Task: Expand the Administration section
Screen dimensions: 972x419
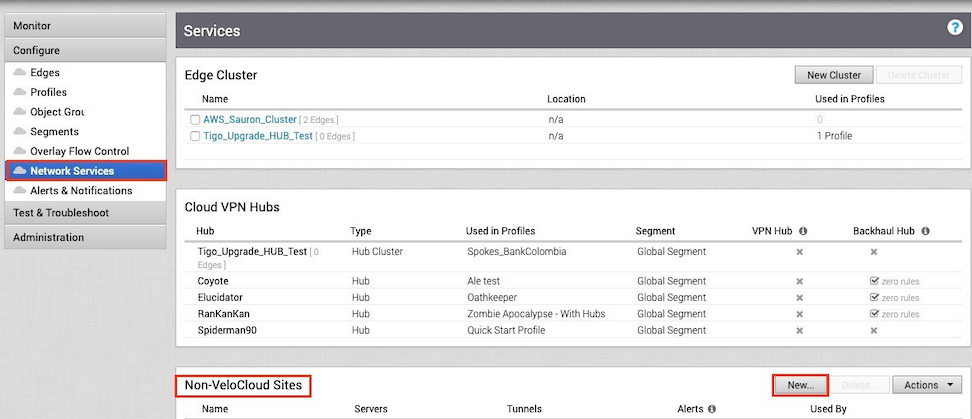Action: [83, 237]
